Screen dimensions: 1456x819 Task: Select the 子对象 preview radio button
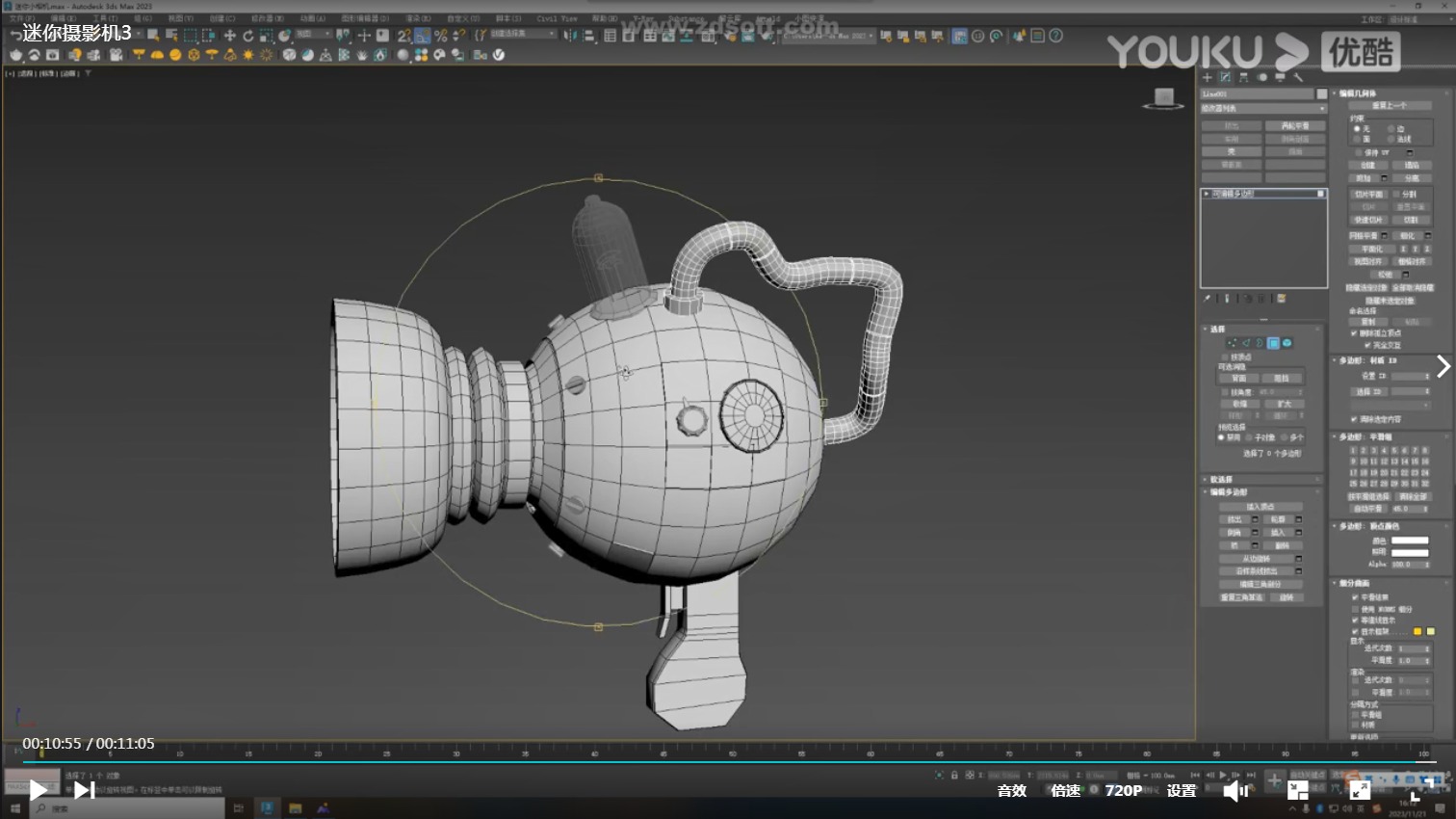[x=1249, y=437]
